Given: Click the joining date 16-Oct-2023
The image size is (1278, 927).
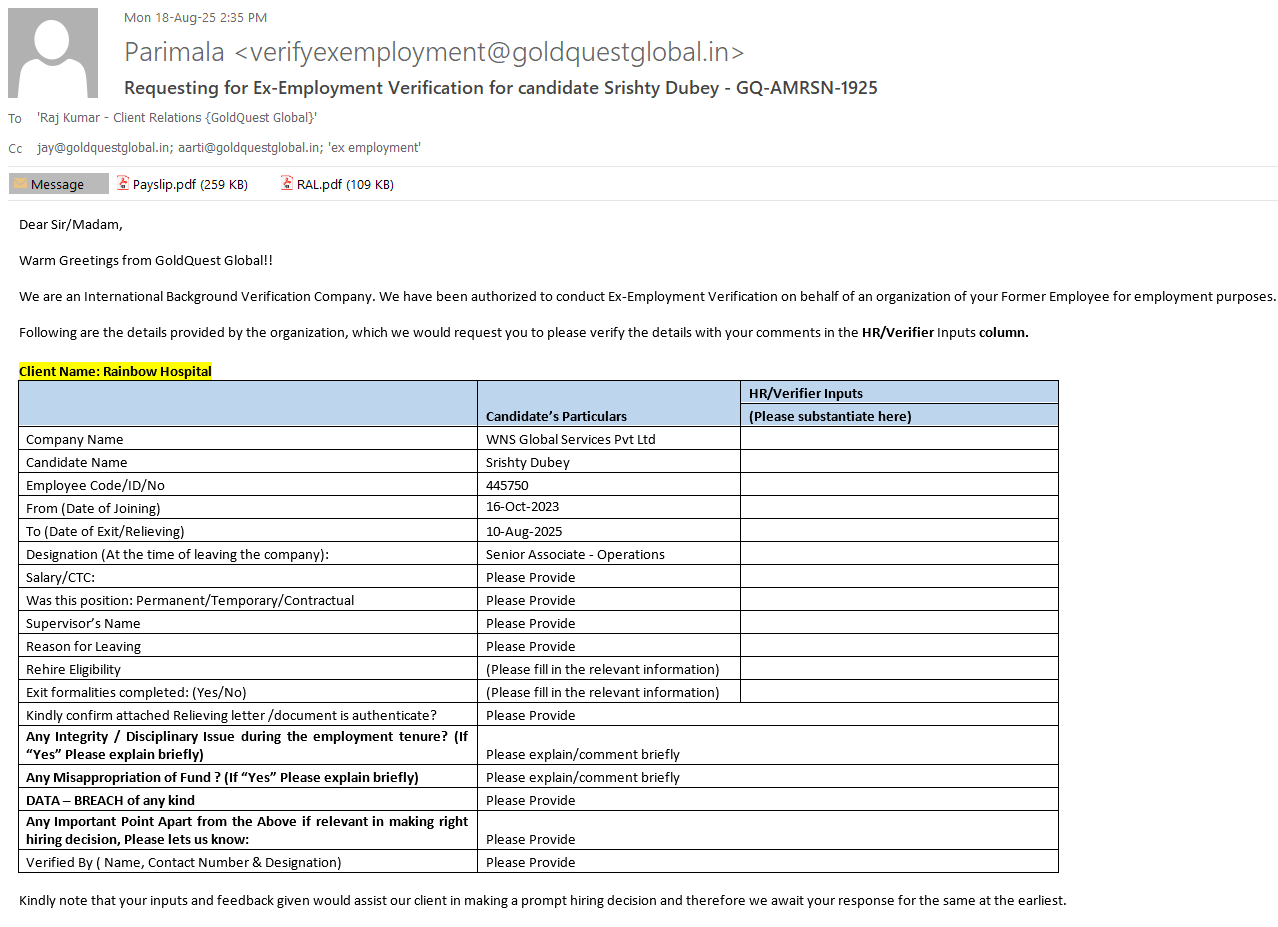Looking at the screenshot, I should click(x=523, y=507).
